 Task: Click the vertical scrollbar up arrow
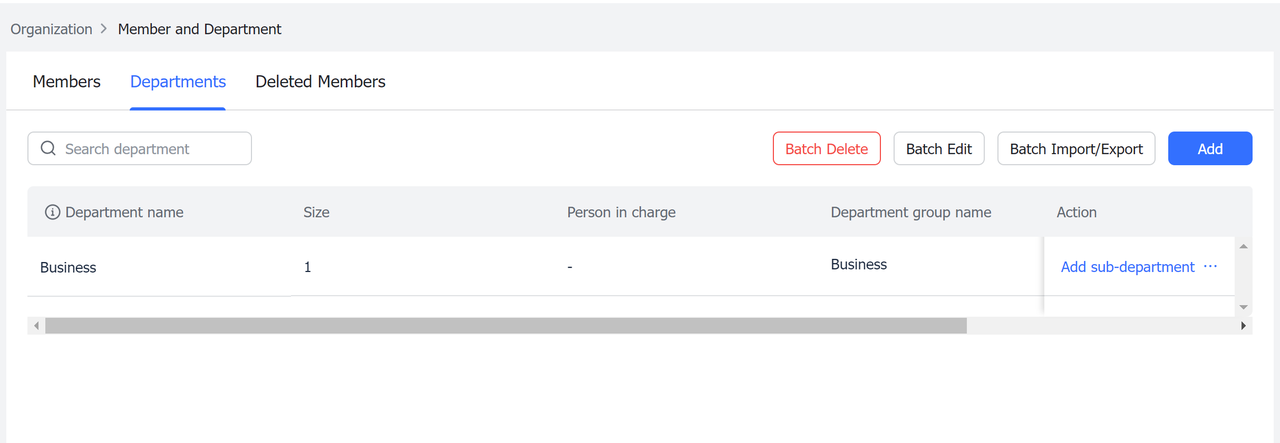[1243, 246]
